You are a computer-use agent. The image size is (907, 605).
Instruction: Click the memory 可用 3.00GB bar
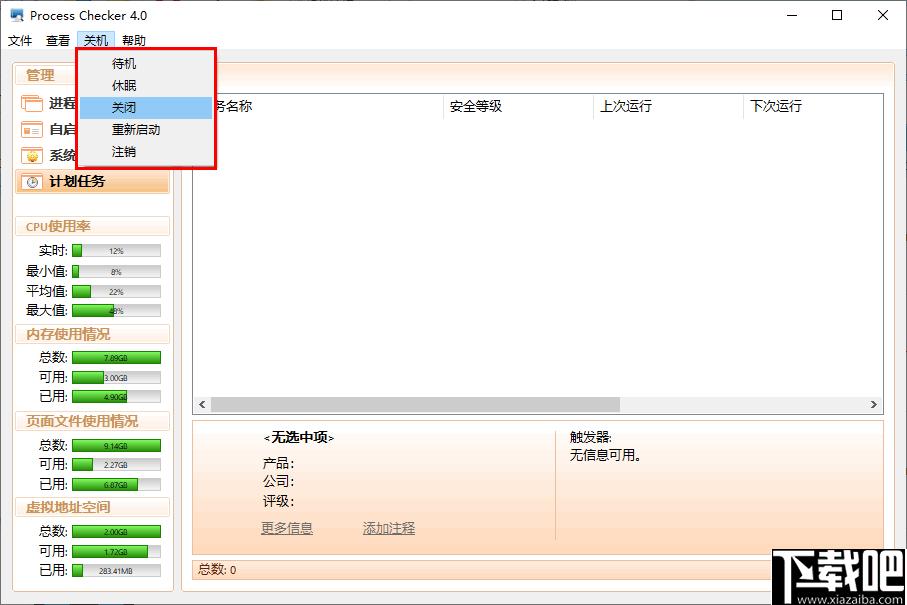pyautogui.click(x=116, y=378)
